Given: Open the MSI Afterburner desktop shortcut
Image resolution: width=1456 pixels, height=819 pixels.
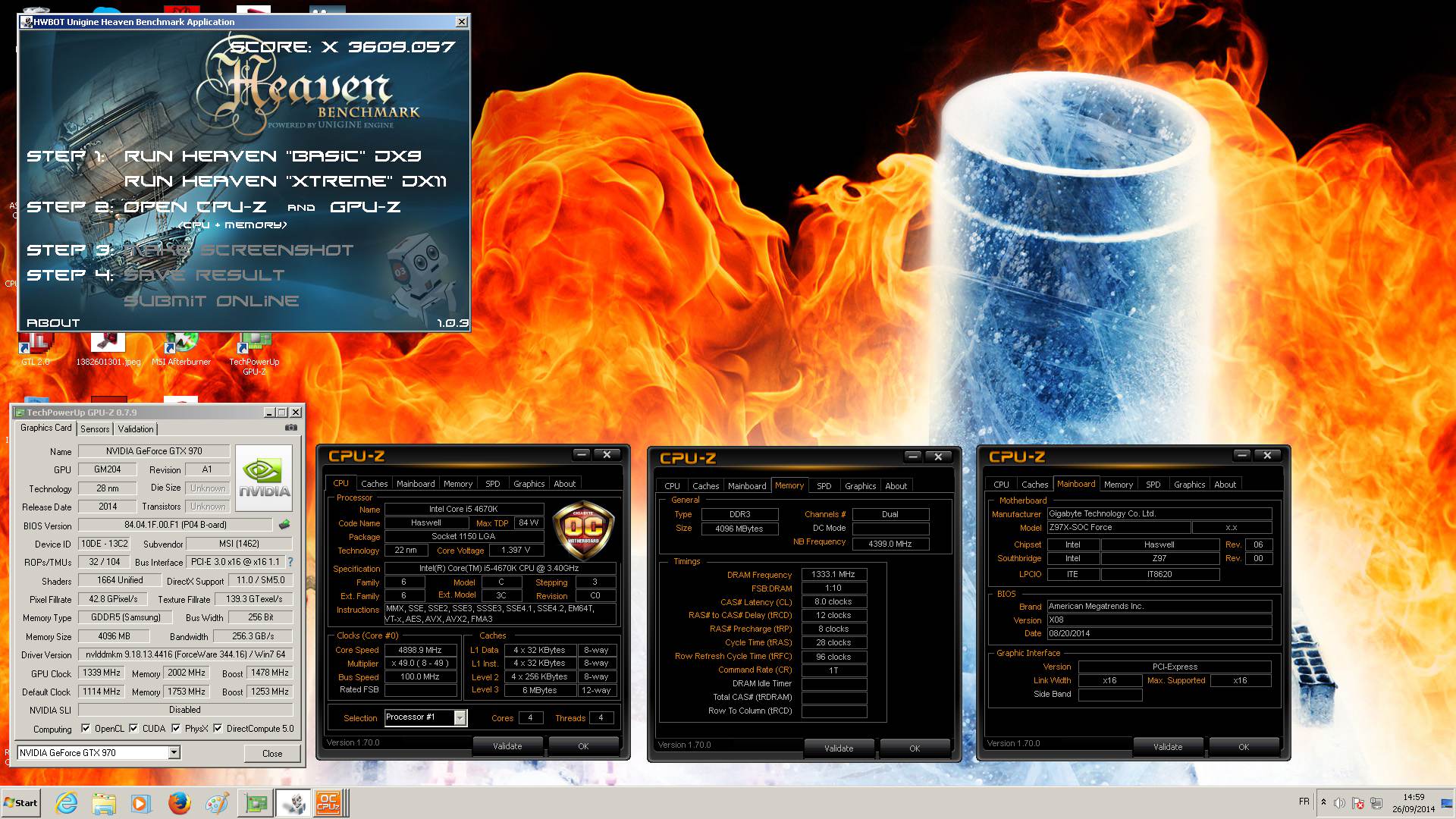Looking at the screenshot, I should [181, 349].
